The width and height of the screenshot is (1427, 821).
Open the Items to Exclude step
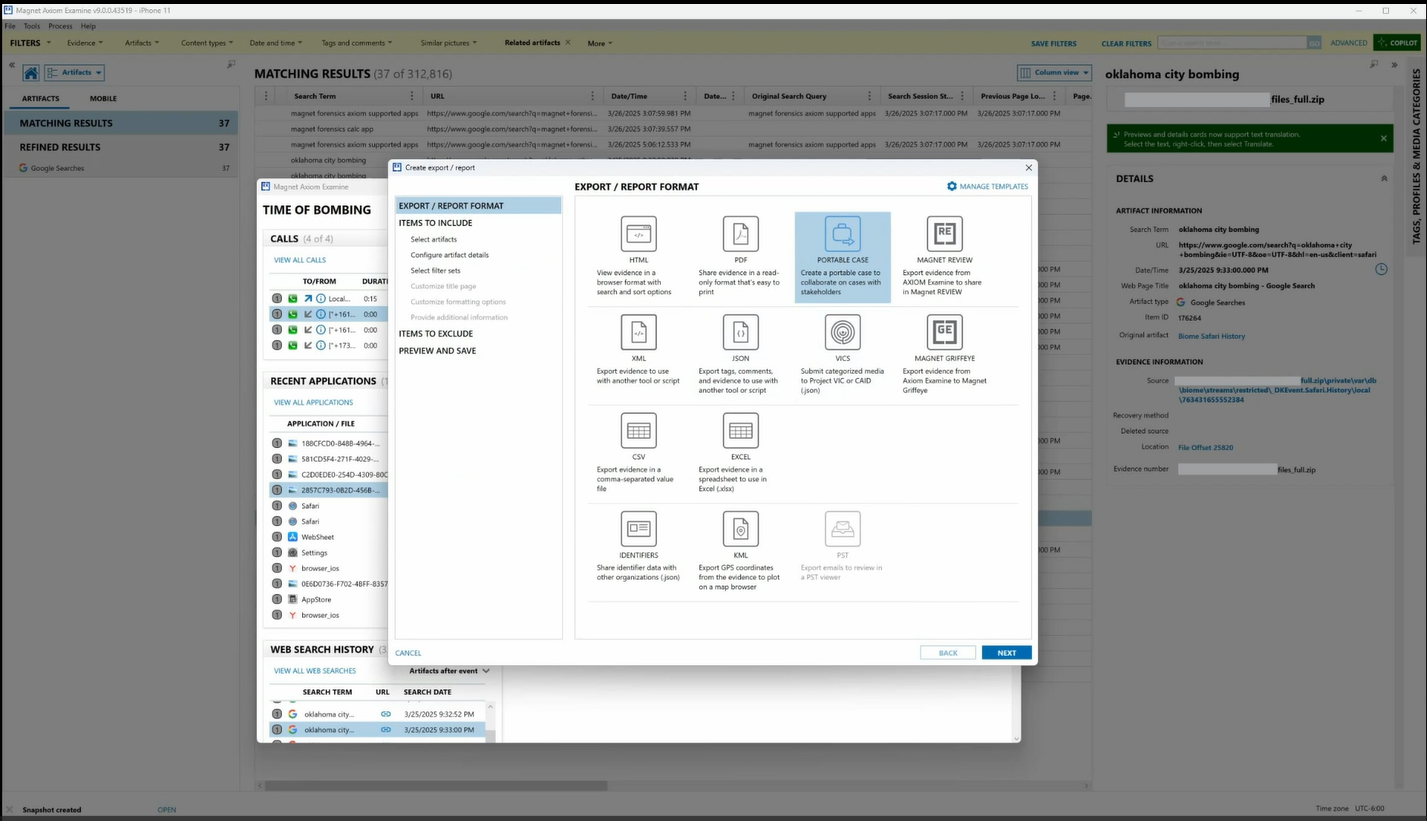pos(436,334)
